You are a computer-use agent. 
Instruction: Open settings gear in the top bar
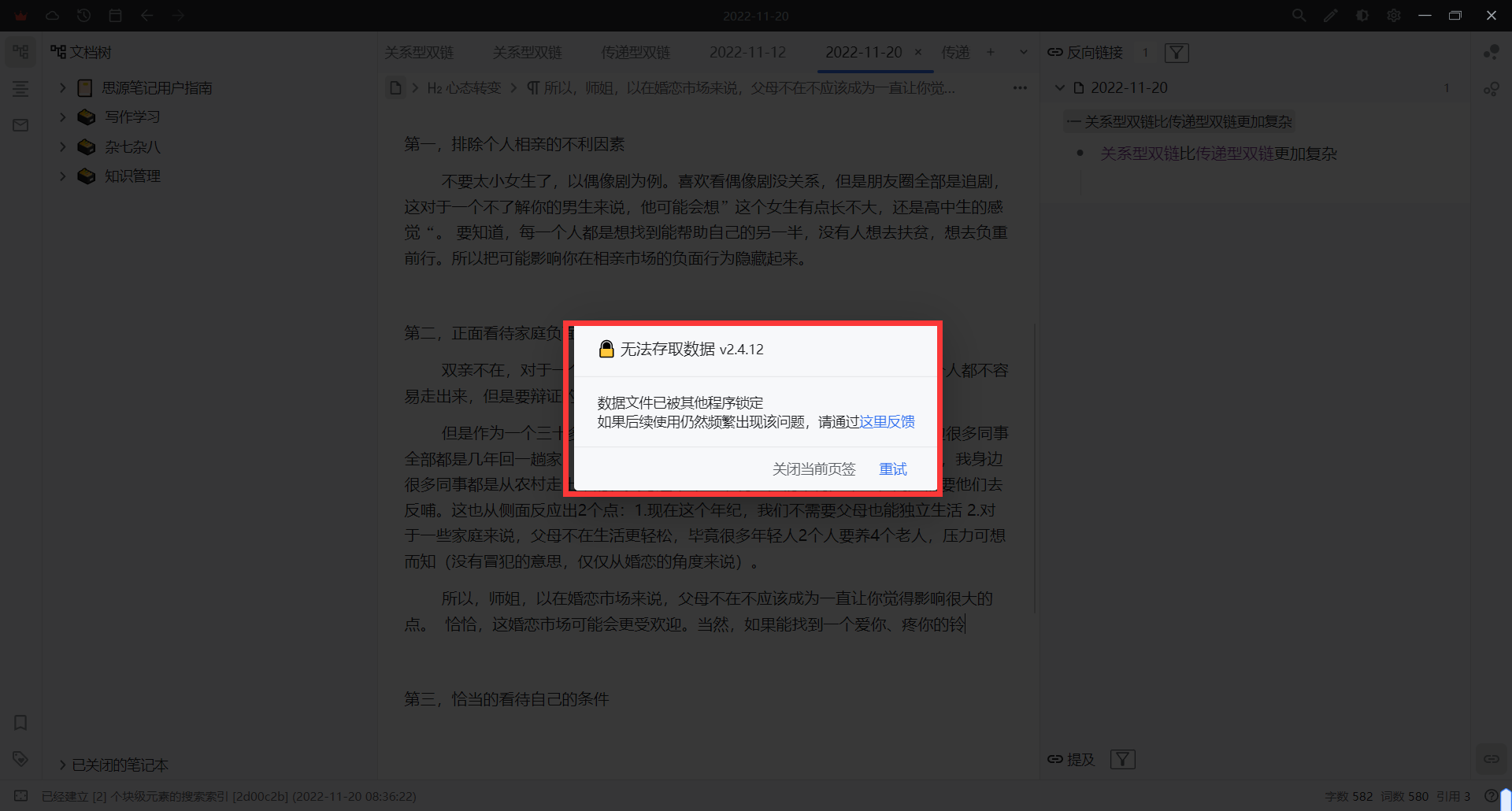click(1394, 16)
